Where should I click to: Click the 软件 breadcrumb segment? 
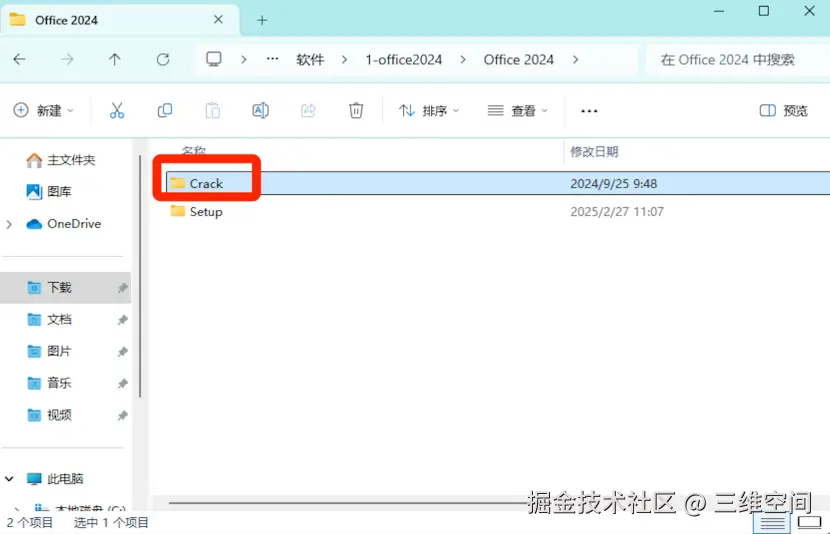(x=310, y=60)
